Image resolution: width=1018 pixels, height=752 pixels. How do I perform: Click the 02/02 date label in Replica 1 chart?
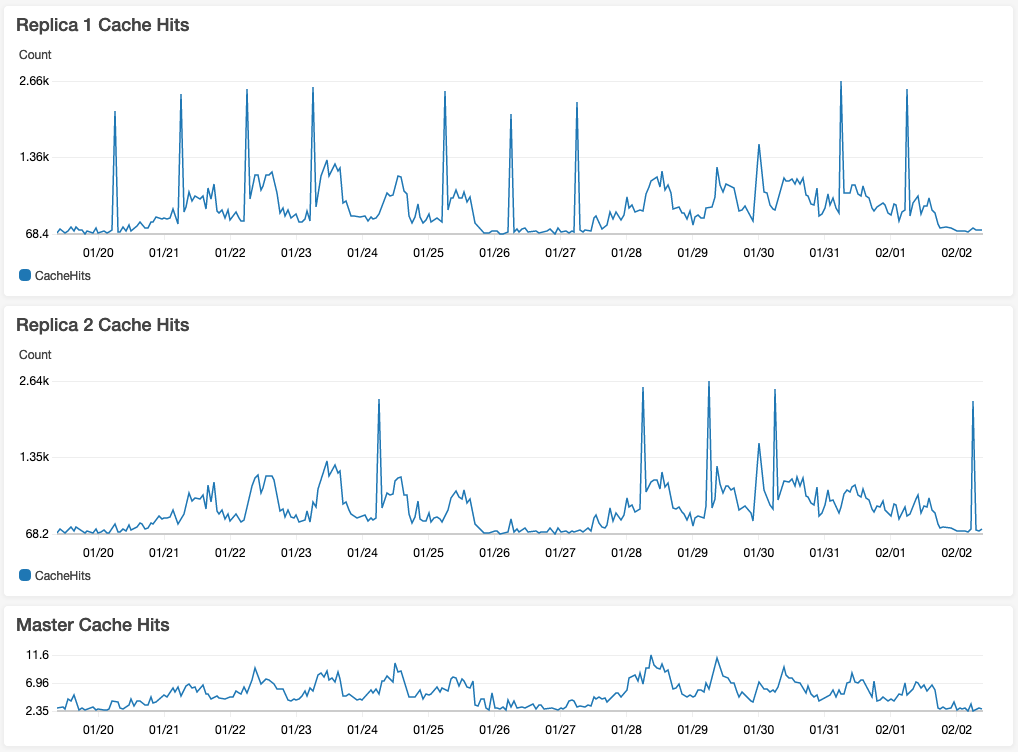(956, 253)
